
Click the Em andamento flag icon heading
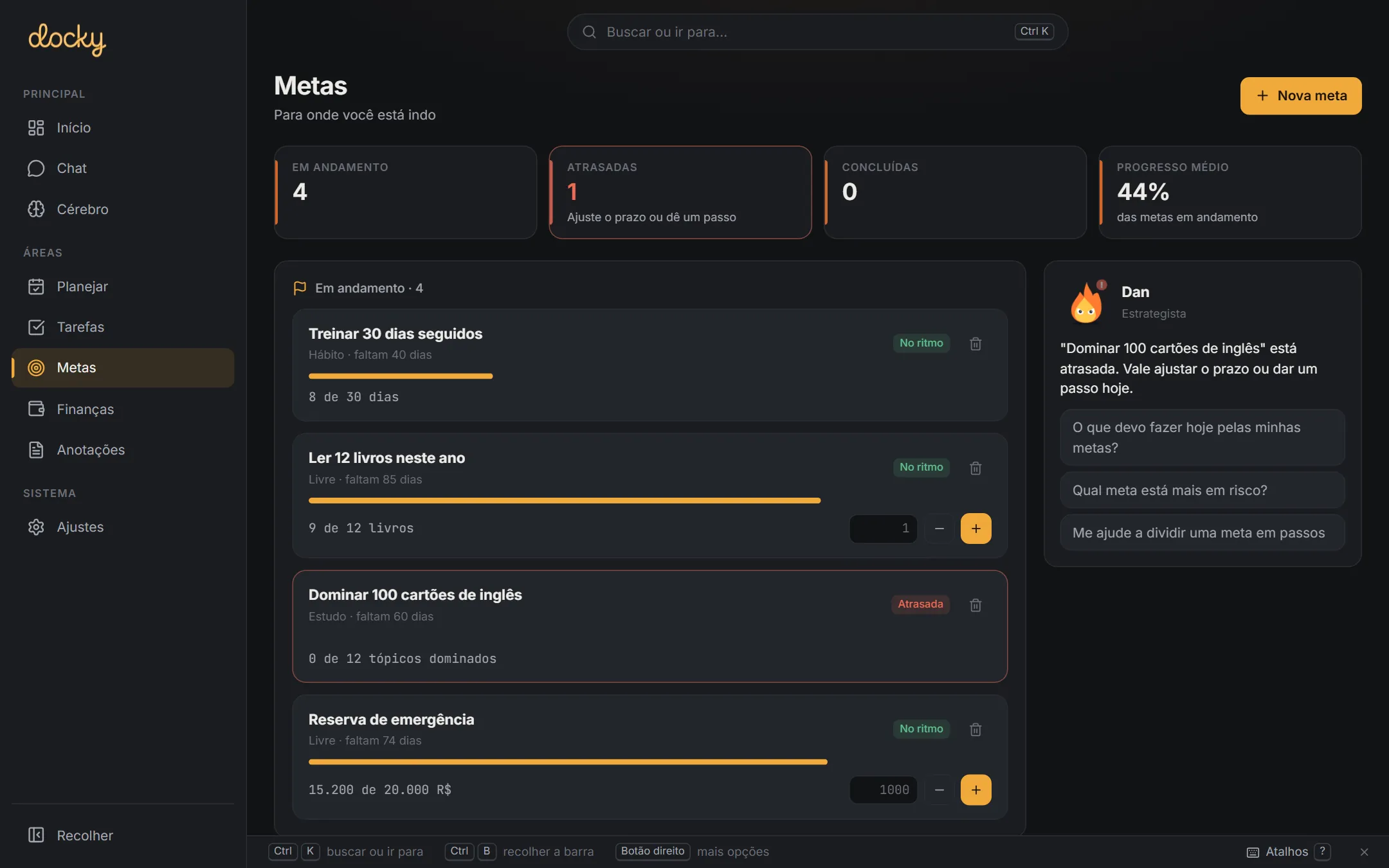tap(300, 288)
